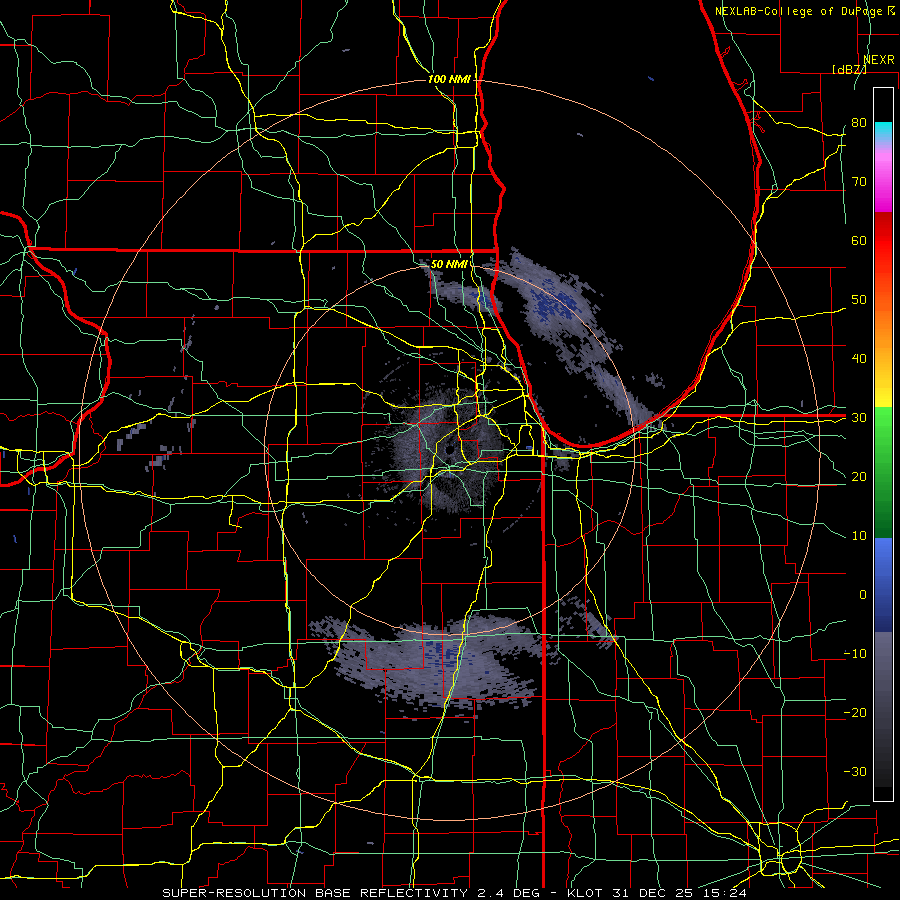Click the -30 value on the dBZ scale

tap(855, 772)
